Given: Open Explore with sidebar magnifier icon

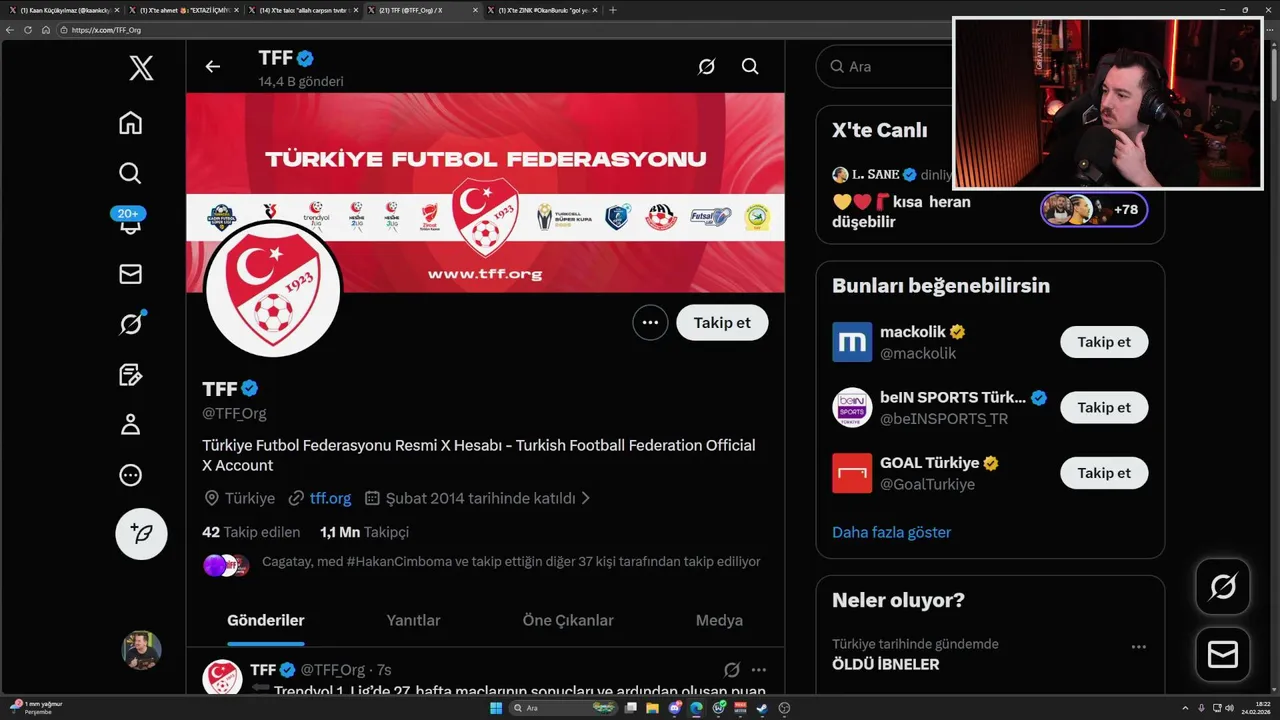Looking at the screenshot, I should [x=130, y=173].
